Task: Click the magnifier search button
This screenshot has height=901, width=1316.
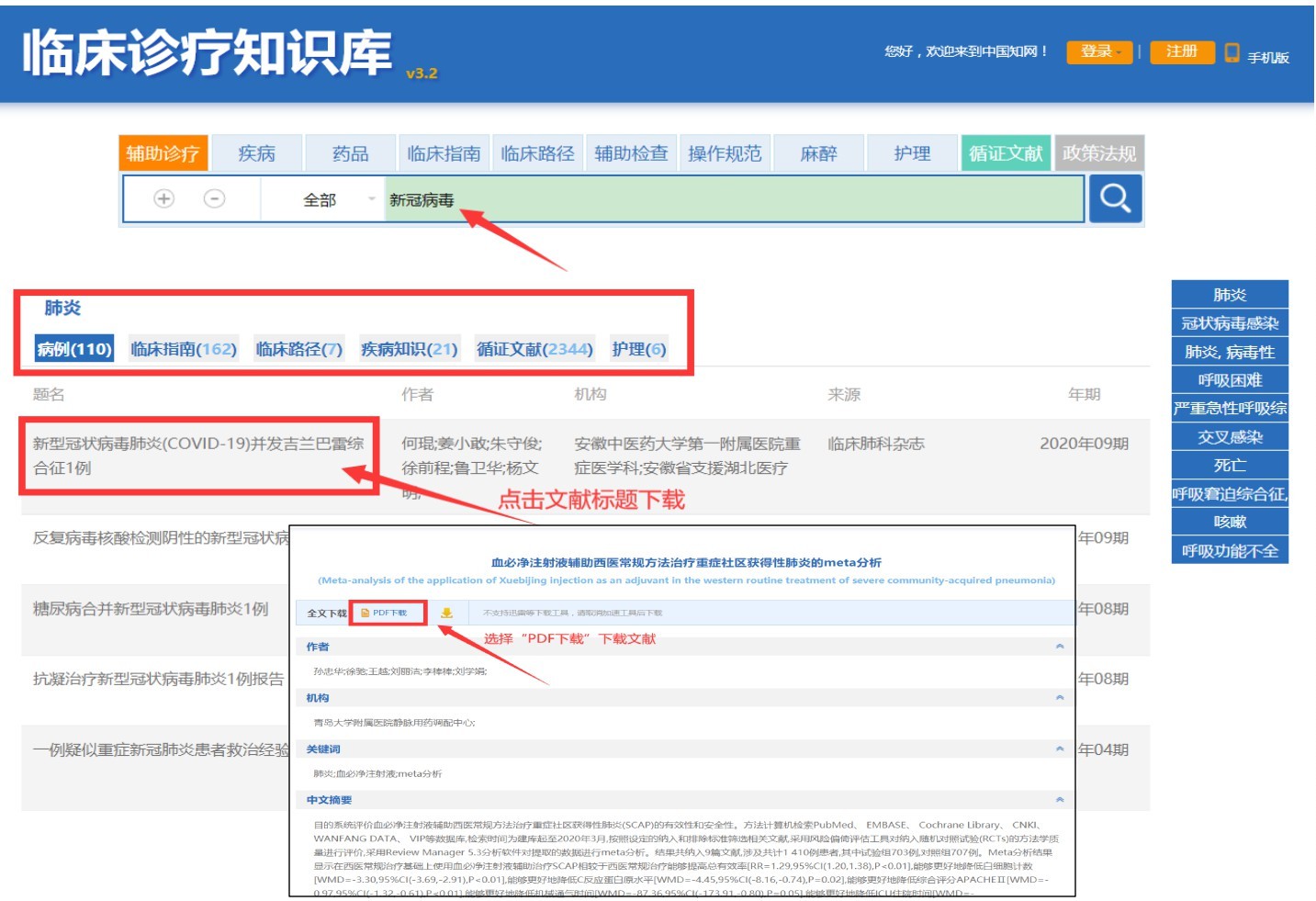Action: (x=1115, y=198)
